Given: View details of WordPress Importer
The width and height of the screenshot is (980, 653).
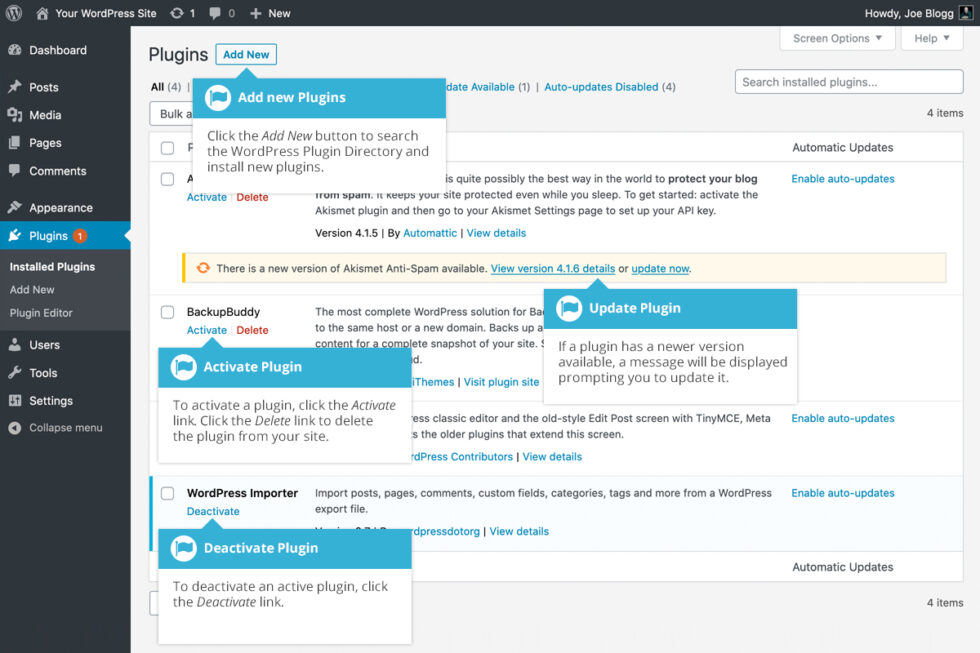Looking at the screenshot, I should pyautogui.click(x=519, y=531).
